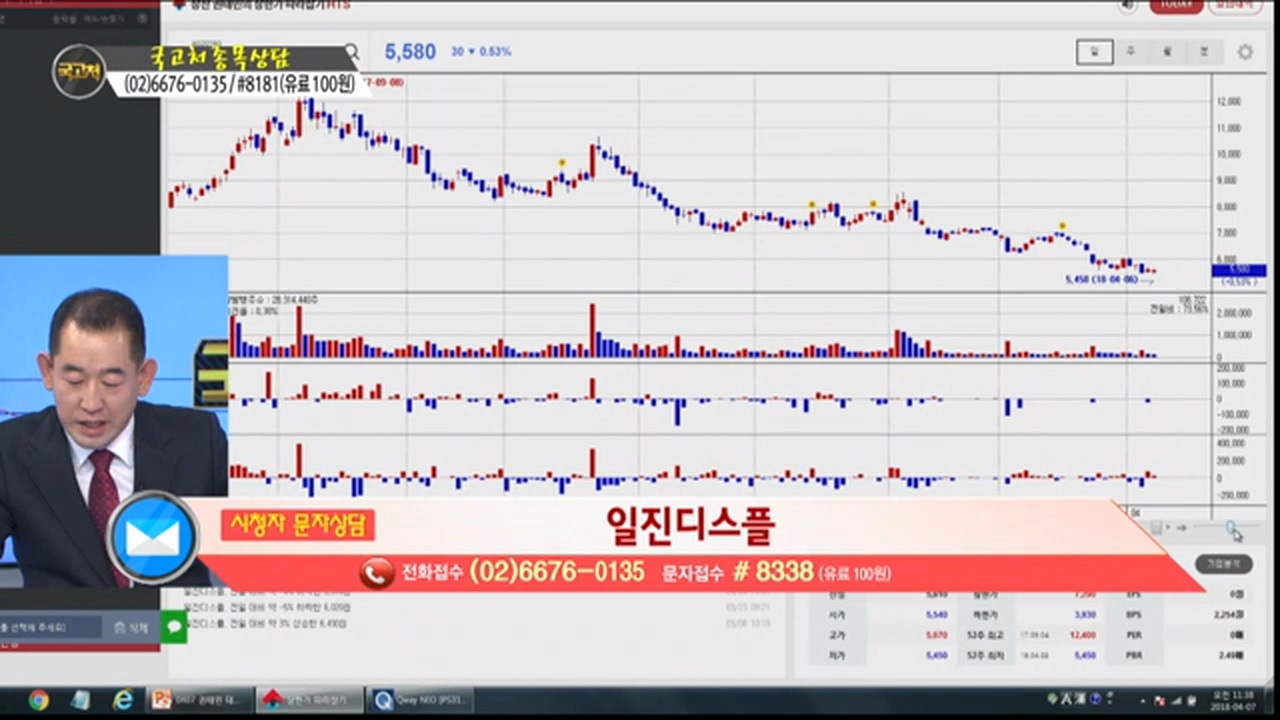Select the weekly (주) chart period
Screen dimensions: 1280x720
coord(1131,52)
